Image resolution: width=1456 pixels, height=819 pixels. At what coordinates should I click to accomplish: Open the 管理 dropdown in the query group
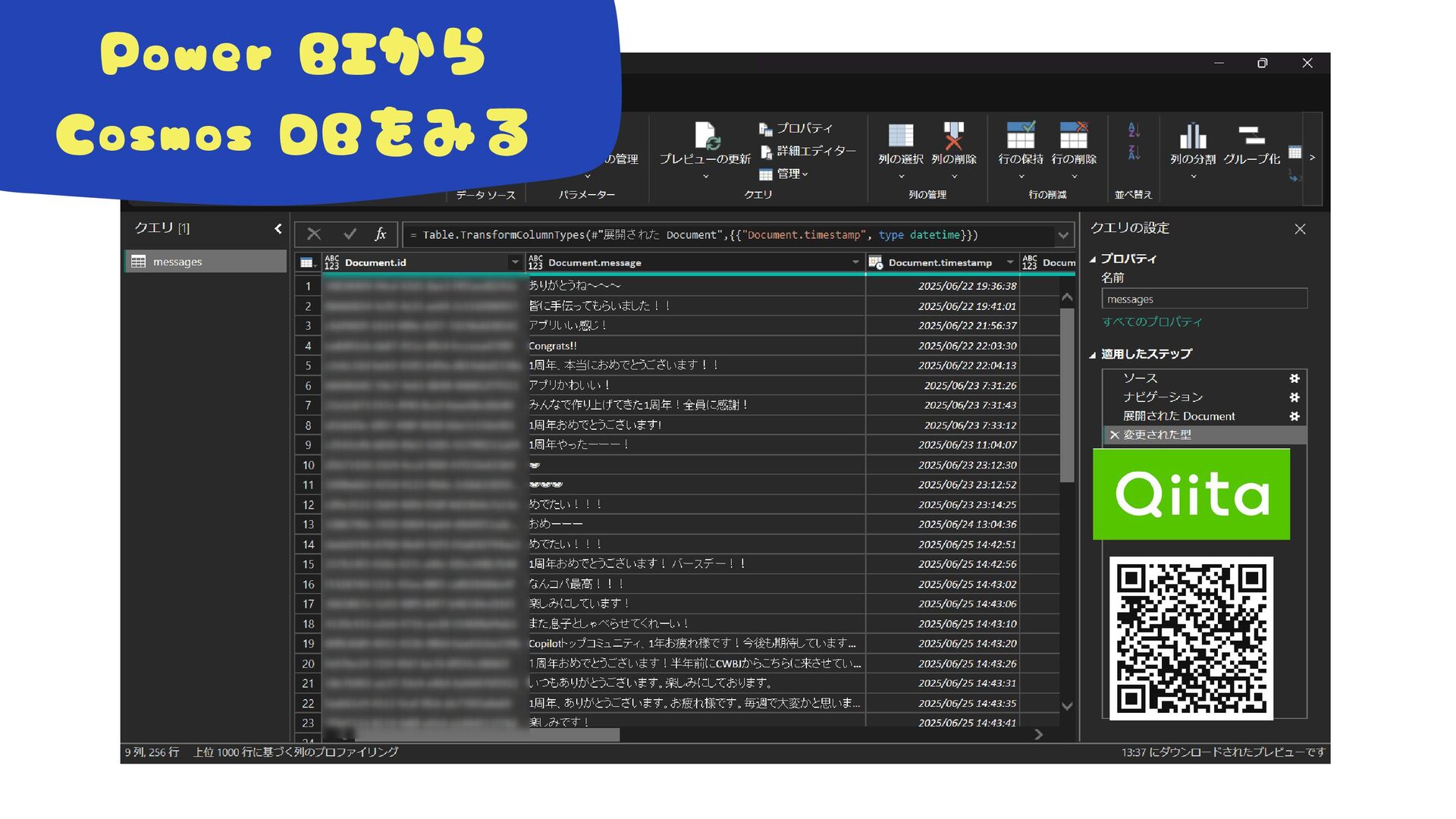point(783,174)
